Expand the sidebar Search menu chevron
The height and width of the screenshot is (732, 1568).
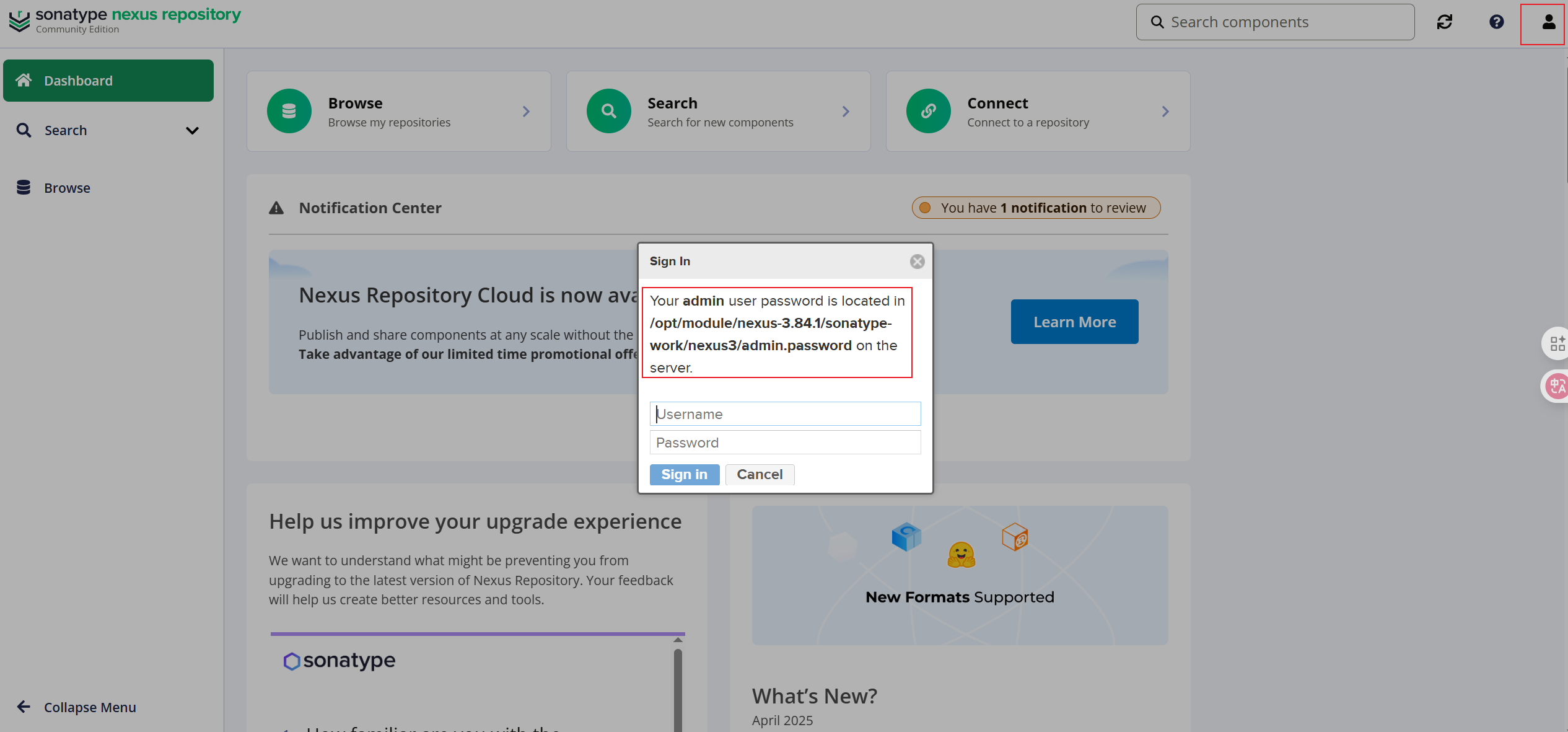pyautogui.click(x=192, y=130)
